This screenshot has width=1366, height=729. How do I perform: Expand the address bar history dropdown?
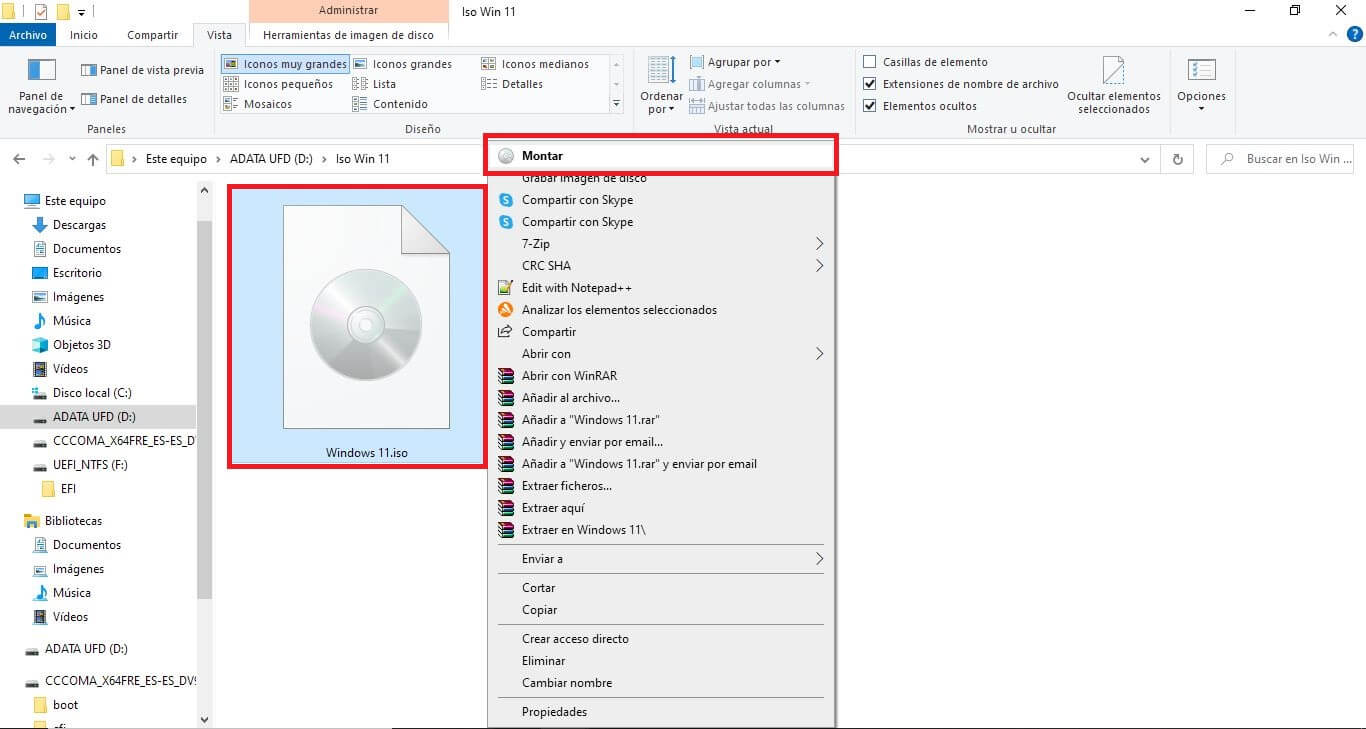[1145, 159]
